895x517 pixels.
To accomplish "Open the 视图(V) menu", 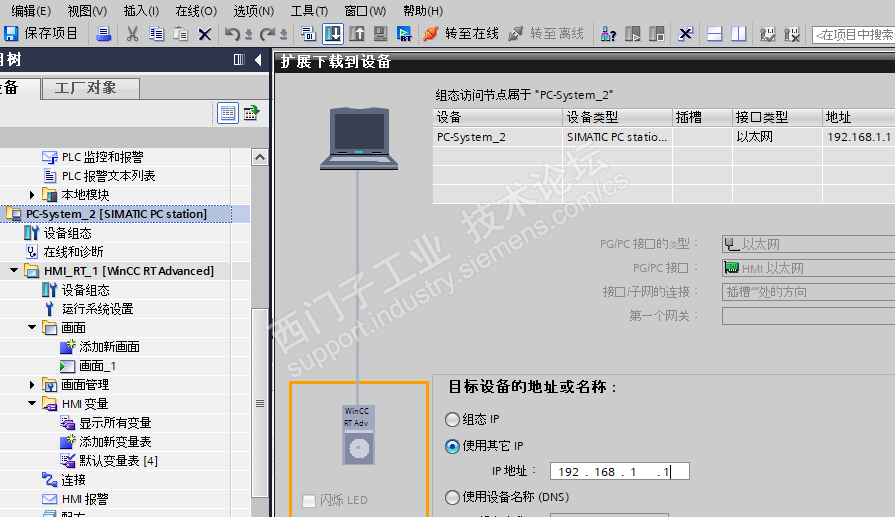I will pyautogui.click(x=87, y=11).
